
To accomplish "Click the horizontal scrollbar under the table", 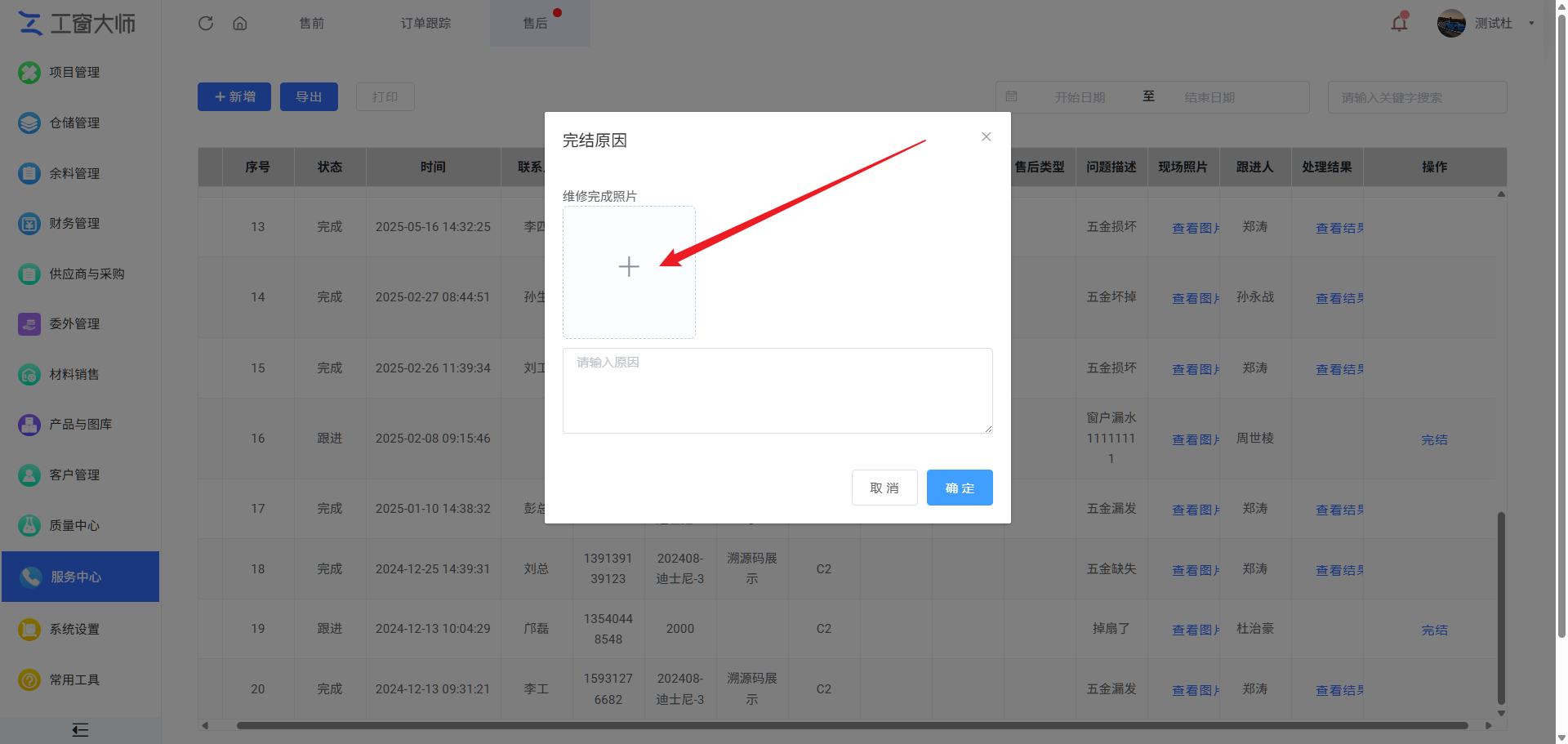I will click(849, 725).
